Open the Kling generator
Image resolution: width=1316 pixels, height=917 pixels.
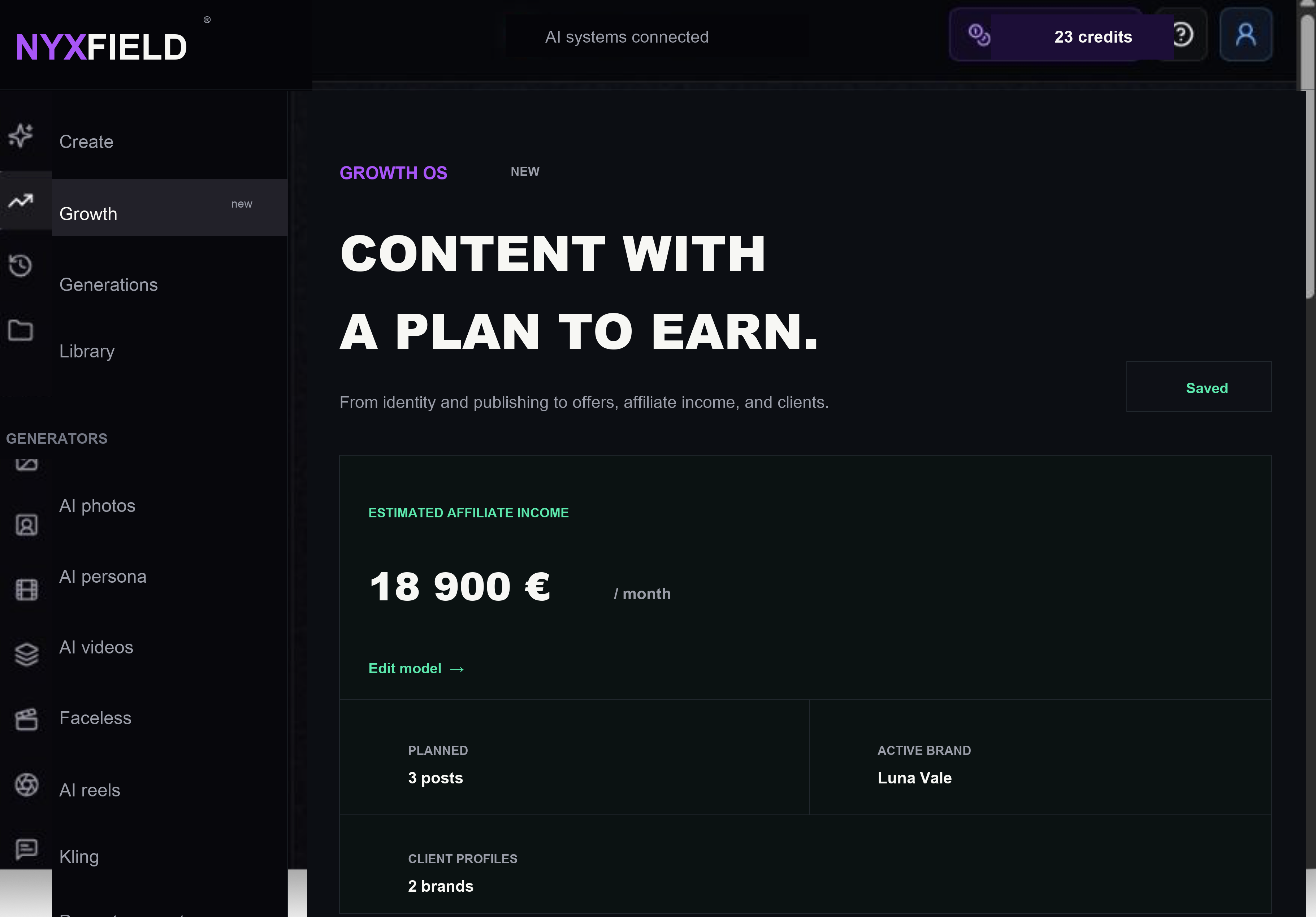[79, 856]
